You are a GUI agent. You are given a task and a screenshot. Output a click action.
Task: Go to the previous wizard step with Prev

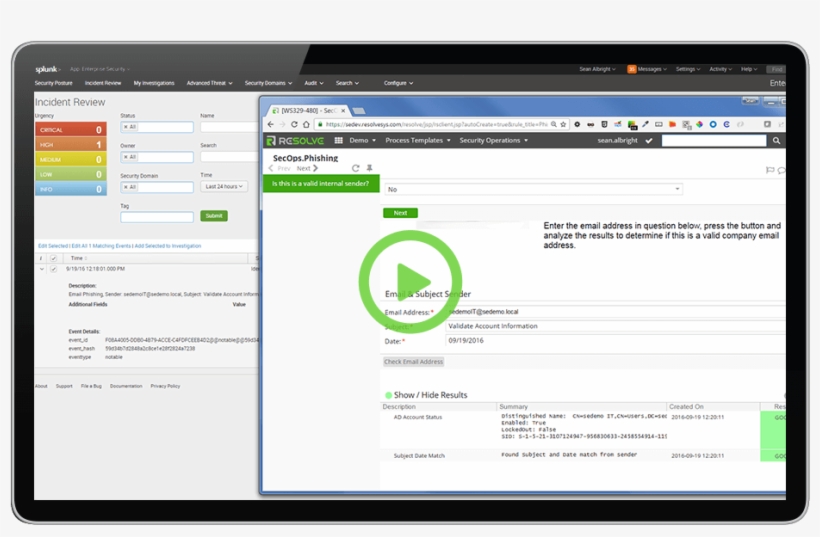coord(279,168)
